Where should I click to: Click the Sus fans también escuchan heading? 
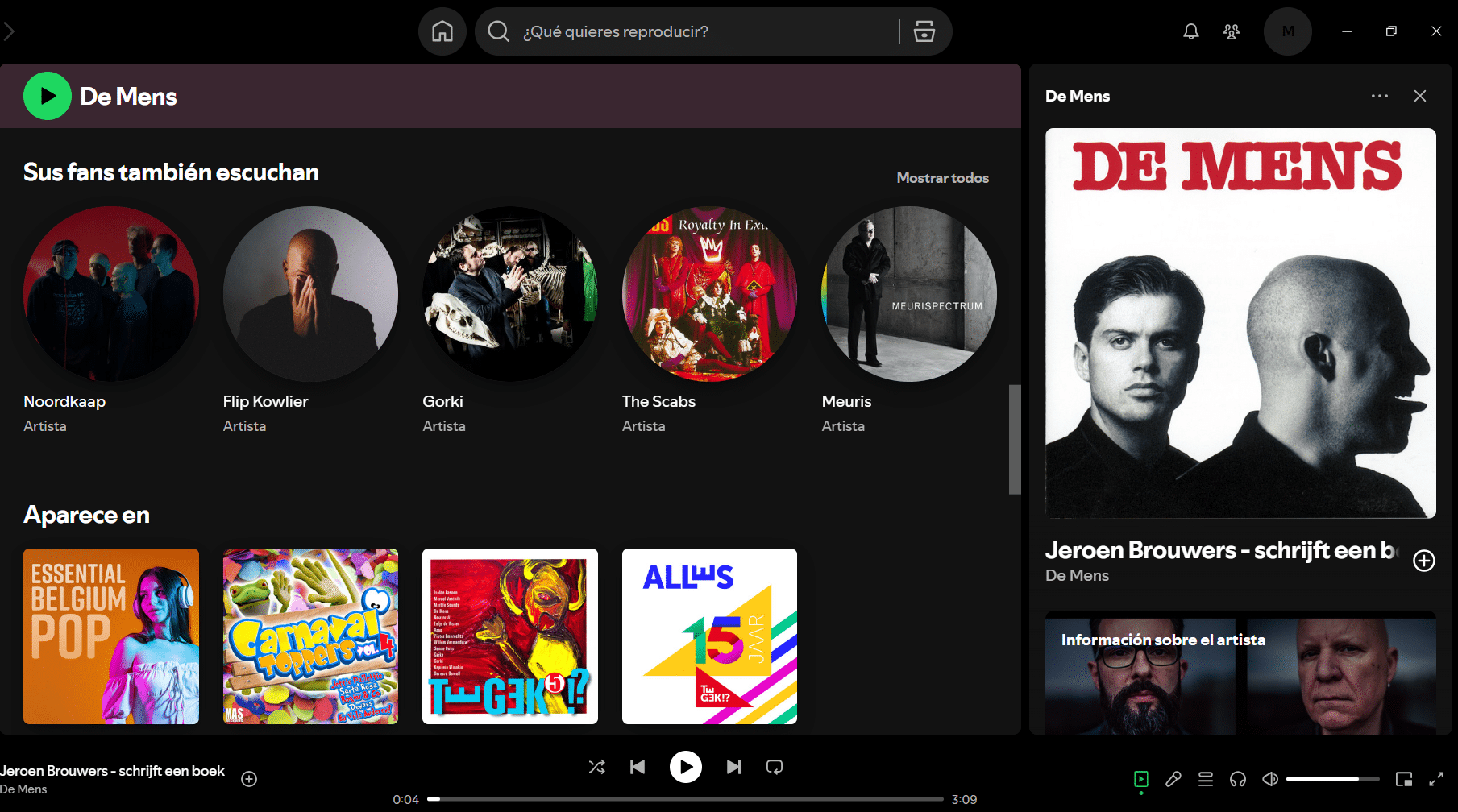pos(171,172)
